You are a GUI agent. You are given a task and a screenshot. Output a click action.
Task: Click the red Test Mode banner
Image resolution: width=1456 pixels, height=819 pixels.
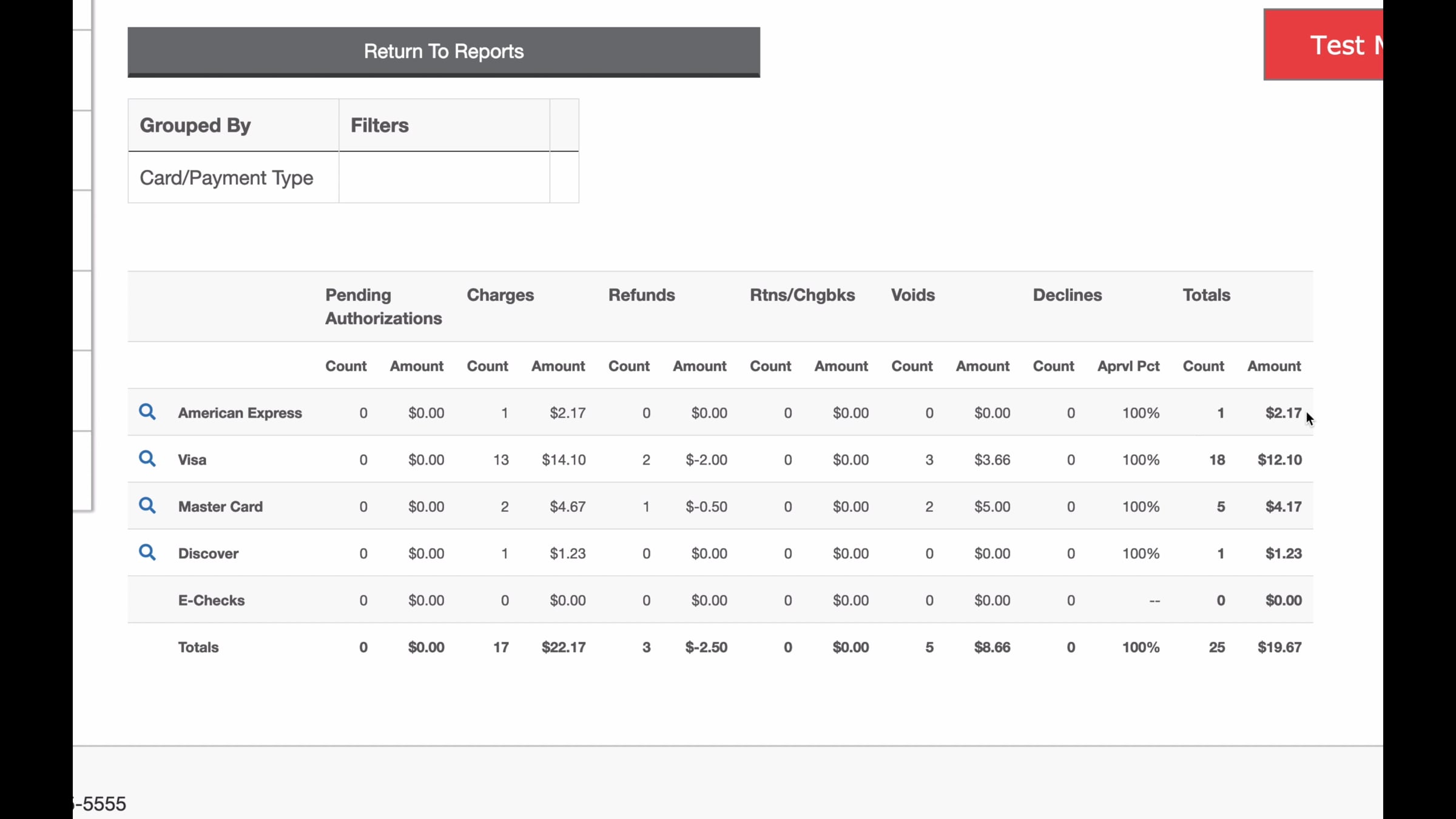(x=1323, y=44)
